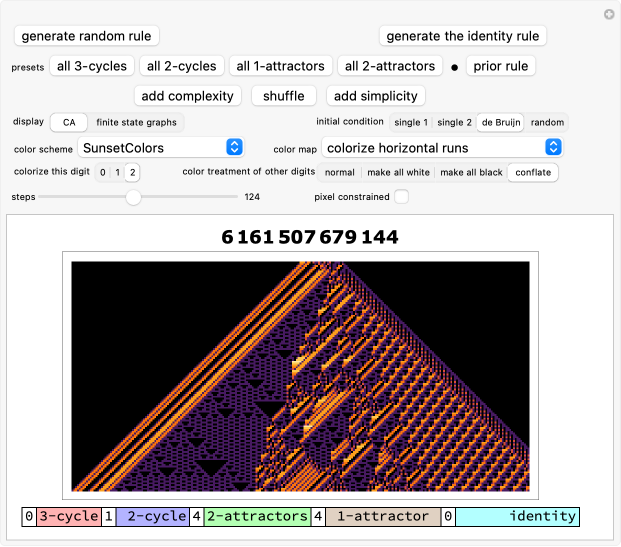This screenshot has width=621, height=547.
Task: Click the presets label
Action: (28, 67)
